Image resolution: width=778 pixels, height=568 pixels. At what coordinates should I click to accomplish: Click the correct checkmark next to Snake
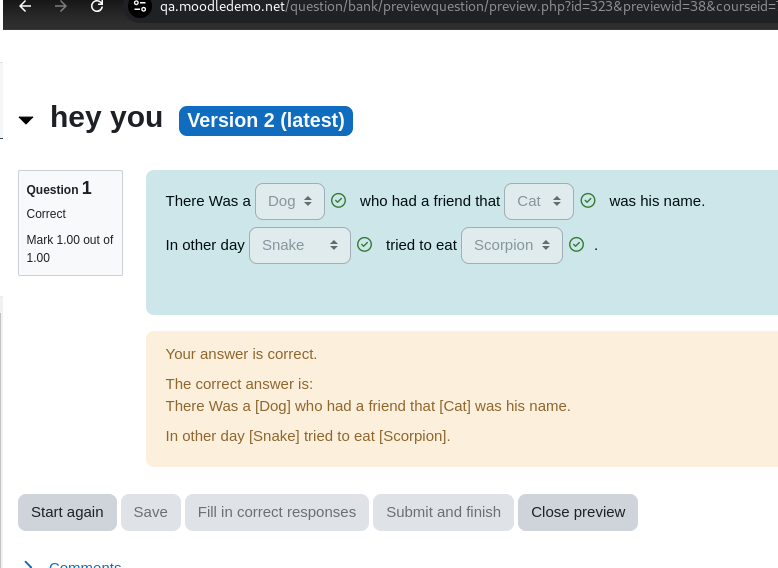pos(364,245)
